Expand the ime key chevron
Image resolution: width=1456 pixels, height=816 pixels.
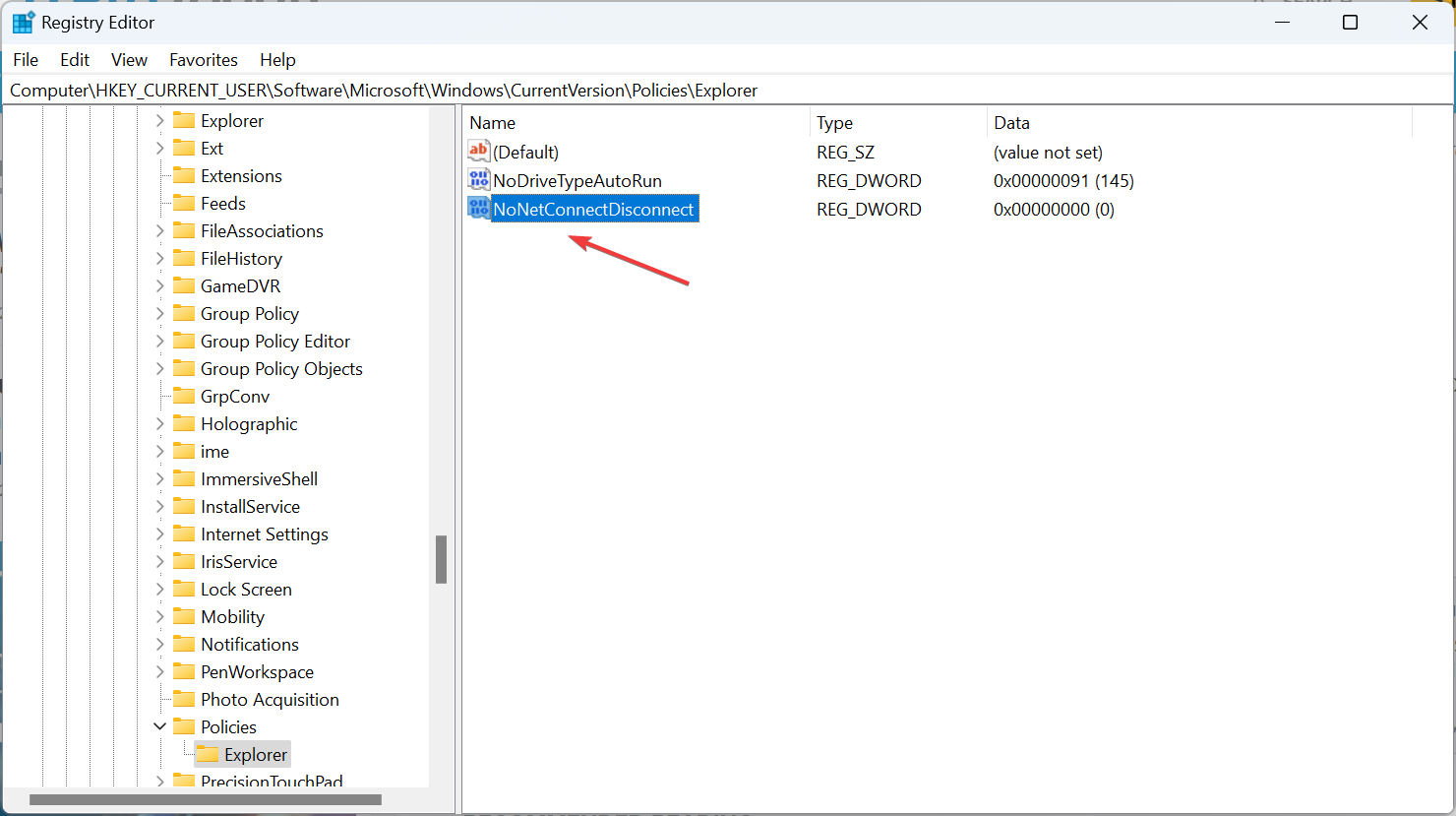click(x=159, y=451)
